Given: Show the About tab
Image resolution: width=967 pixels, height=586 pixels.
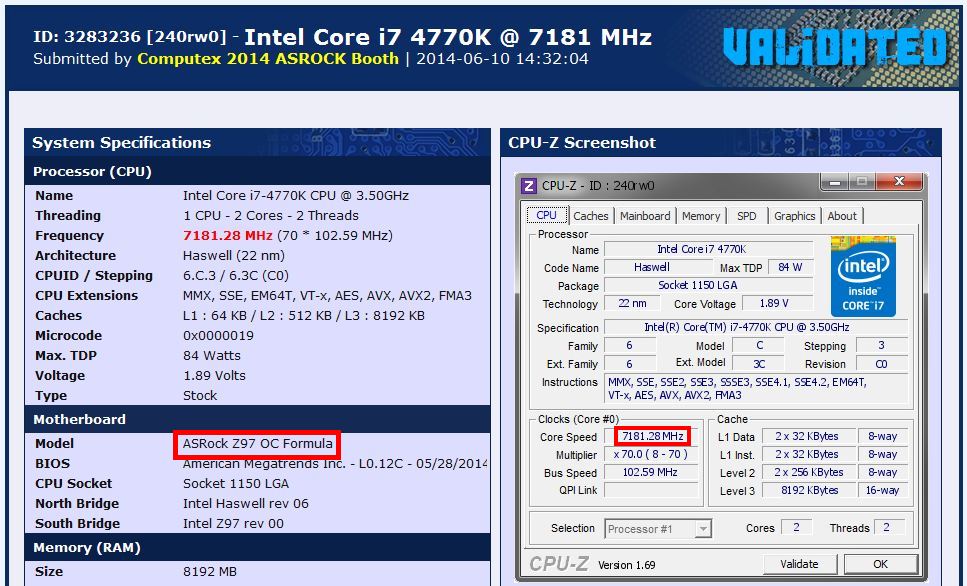Looking at the screenshot, I should (x=842, y=216).
